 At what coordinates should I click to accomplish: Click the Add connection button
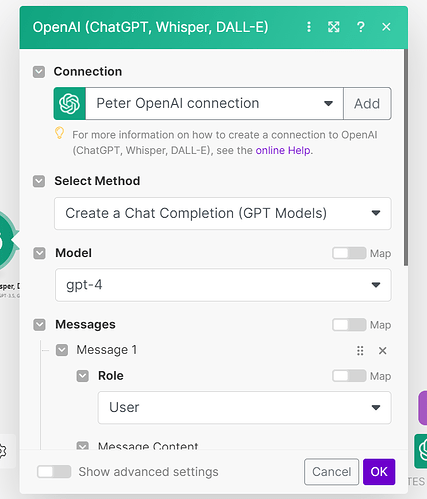367,104
